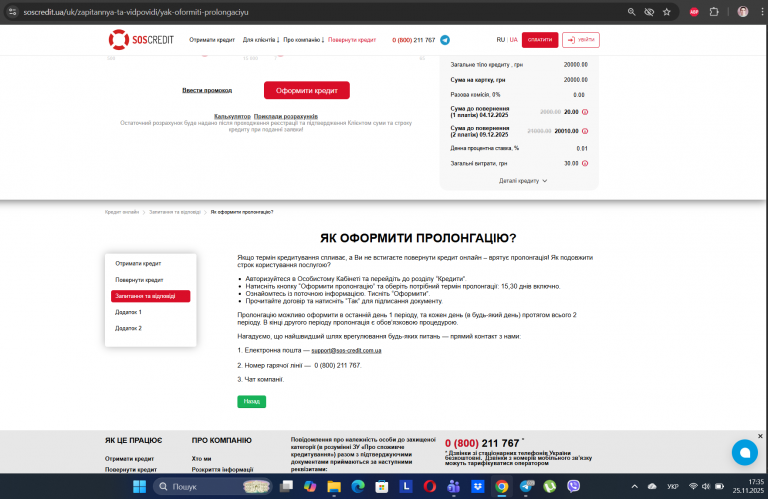Image resolution: width=768 pixels, height=499 pixels.
Task: Show hidden system tray icons
Action: pyautogui.click(x=634, y=486)
